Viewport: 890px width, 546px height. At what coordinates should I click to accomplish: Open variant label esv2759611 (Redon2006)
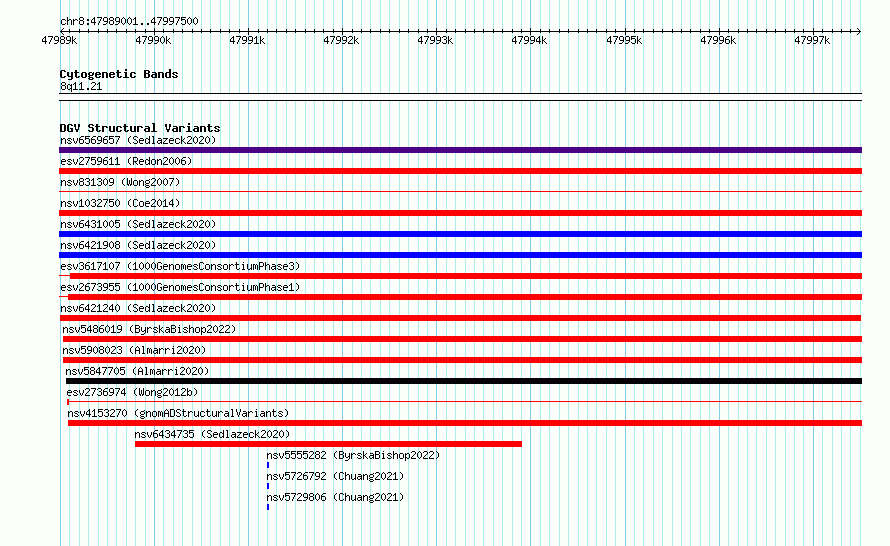pos(126,161)
